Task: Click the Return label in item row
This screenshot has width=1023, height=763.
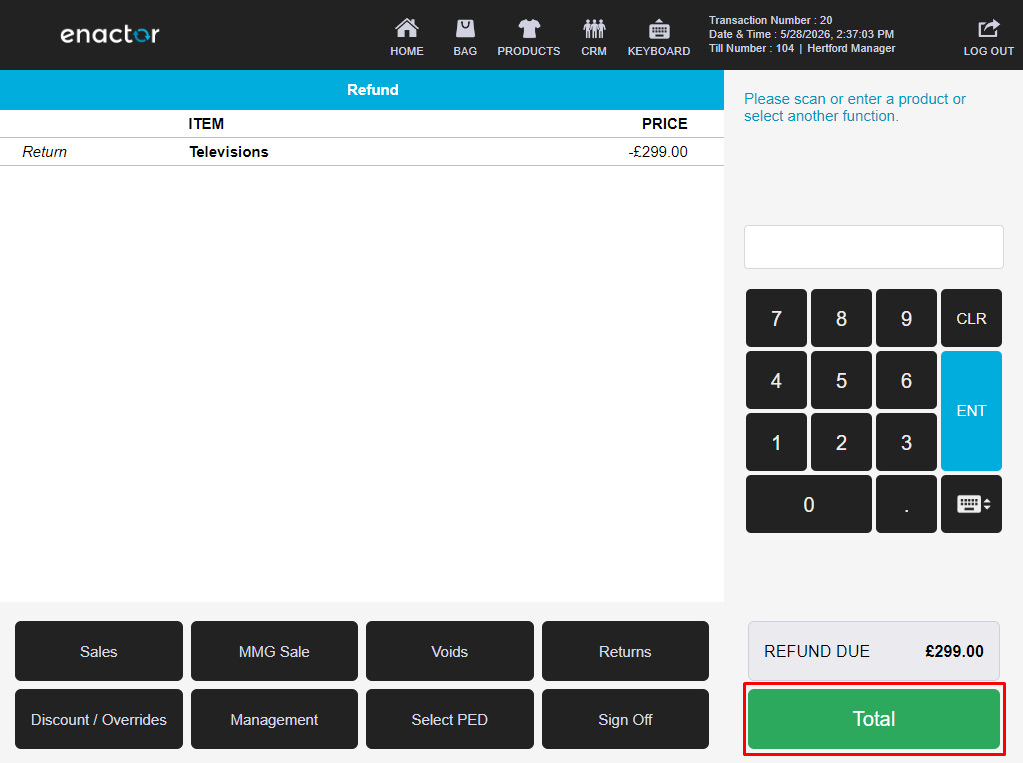Action: pyautogui.click(x=44, y=151)
